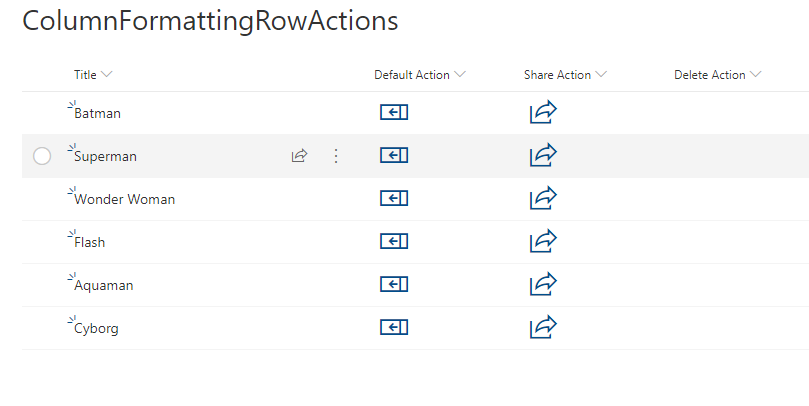
Task: Click the Default Action icon for Aquaman
Action: click(394, 285)
